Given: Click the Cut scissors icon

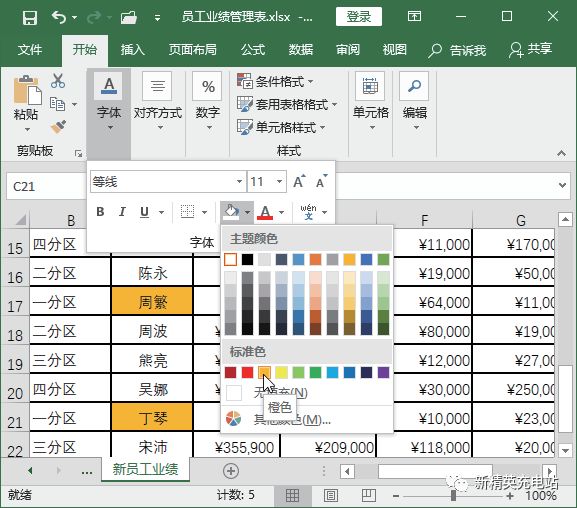Looking at the screenshot, I should [58, 80].
